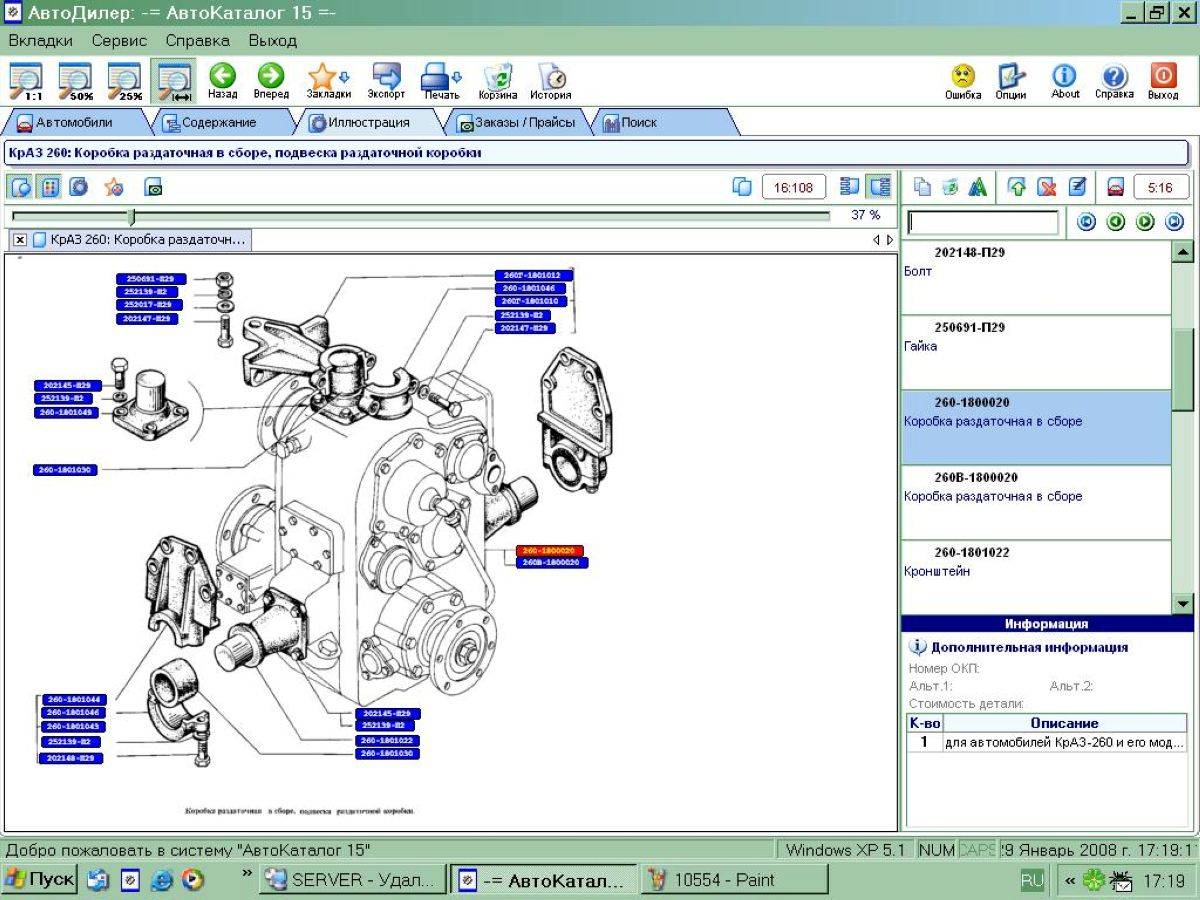Click the blue circular refresh icon
Screen dimensions: 1200x900
pyautogui.click(x=78, y=186)
